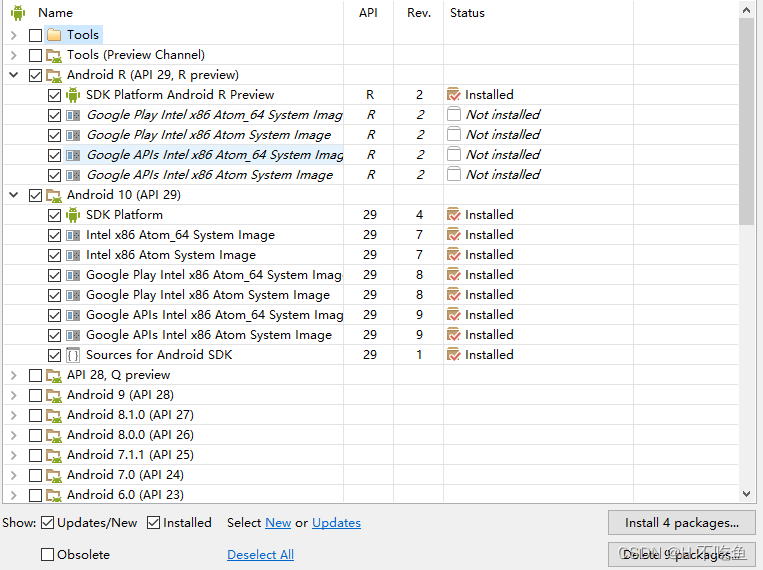Screen dimensions: 763x570
Task: Click the Deselect All link
Action: click(260, 554)
